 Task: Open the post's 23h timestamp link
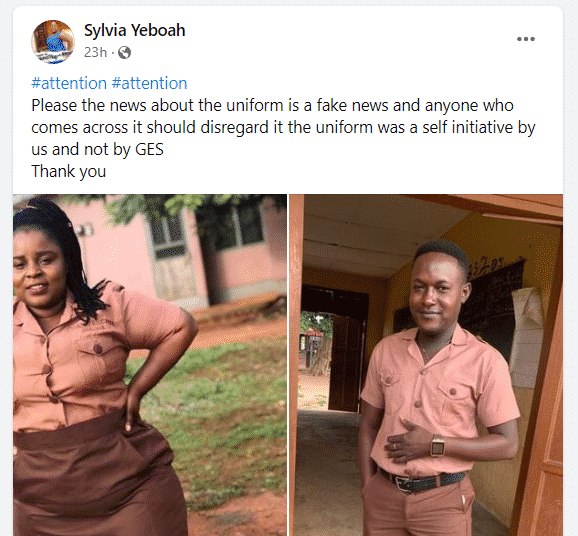click(95, 52)
